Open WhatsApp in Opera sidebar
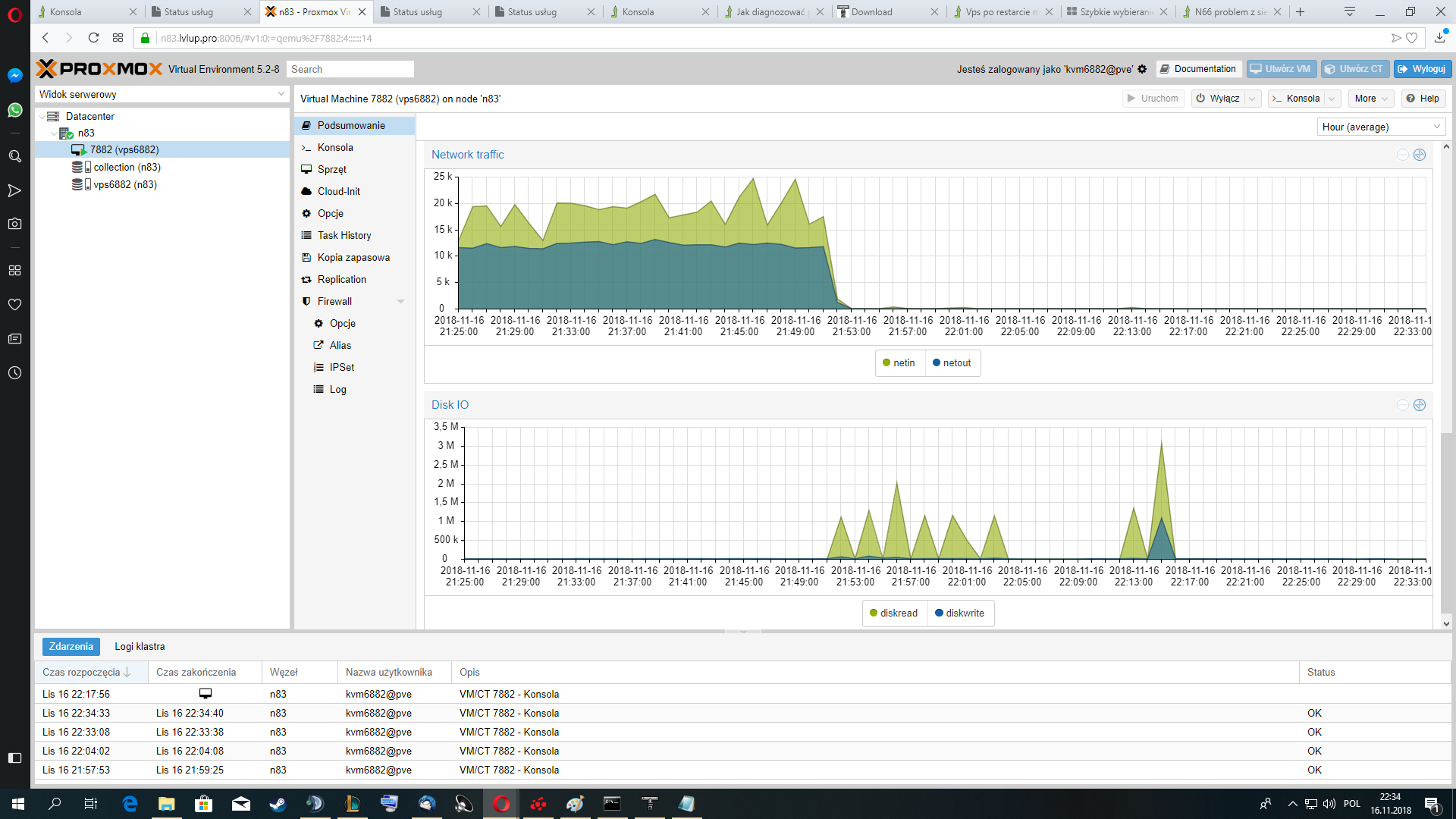1456x819 pixels. 14,110
